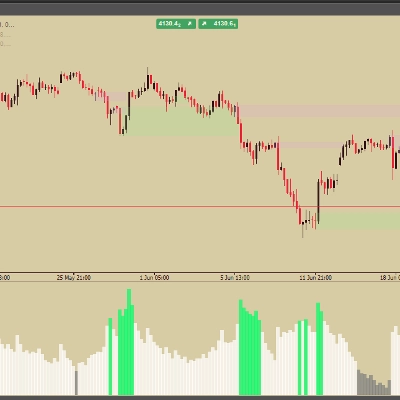The width and height of the screenshot is (400, 400).
Task: Click the green volume bar above 11 Jun 21:00
Action: [x=318, y=349]
